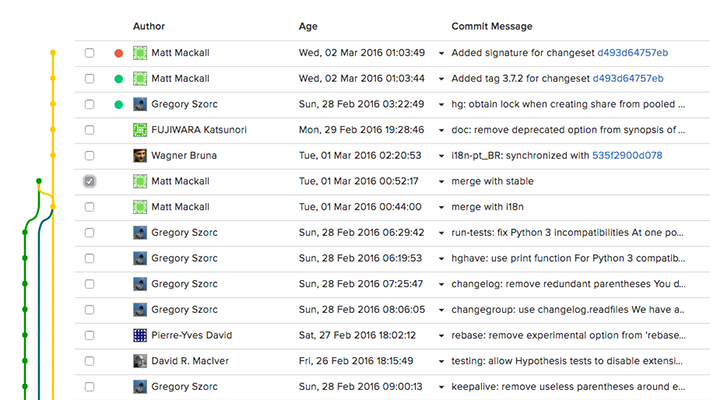Click the red status dot on first commit
The height and width of the screenshot is (400, 710).
click(119, 52)
